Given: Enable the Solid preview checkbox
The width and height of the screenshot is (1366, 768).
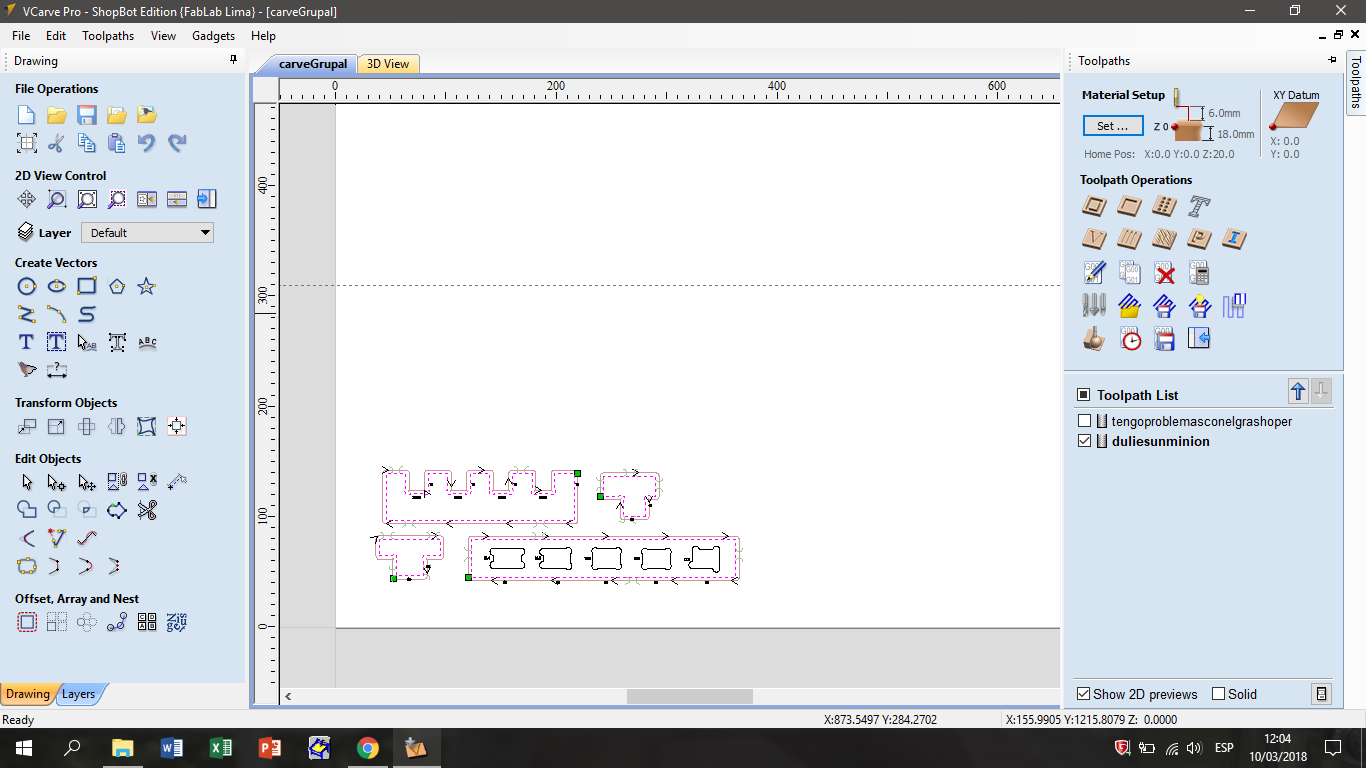Looking at the screenshot, I should (1218, 694).
